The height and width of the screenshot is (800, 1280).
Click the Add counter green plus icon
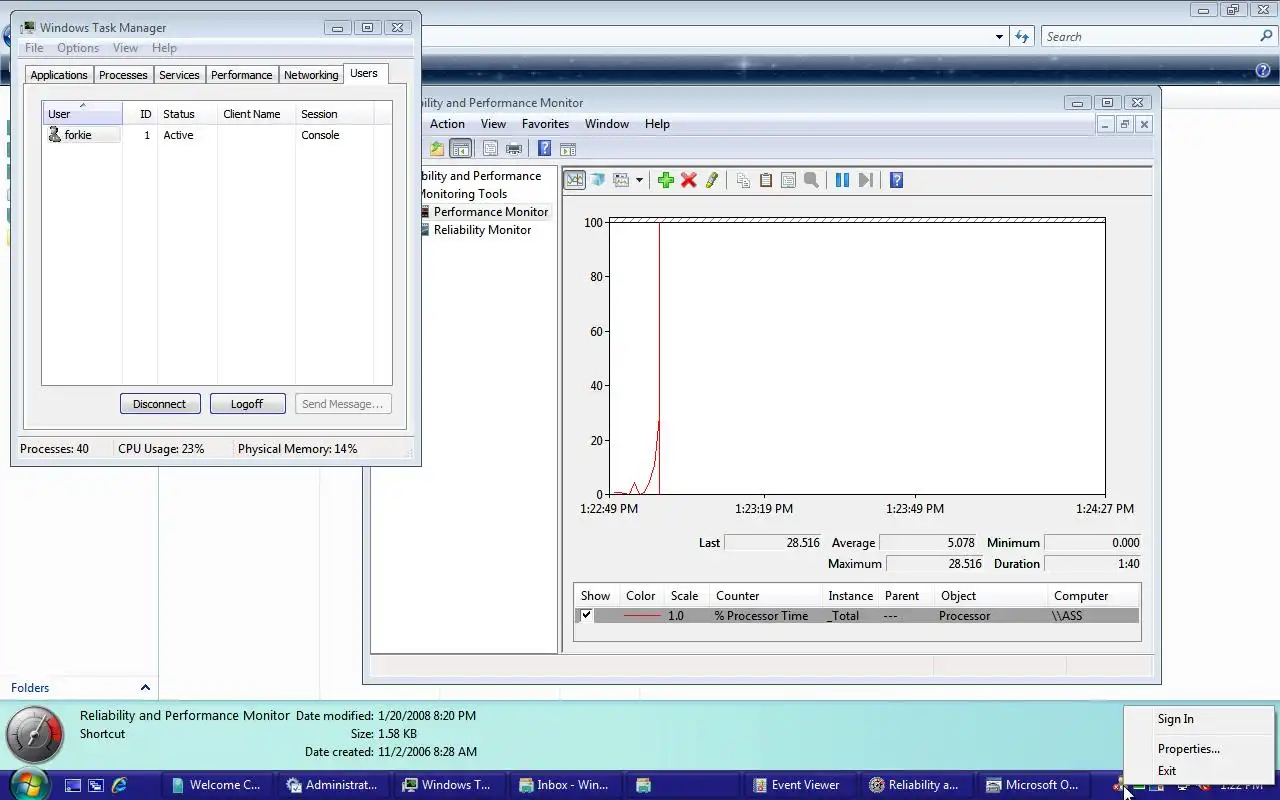(x=665, y=180)
